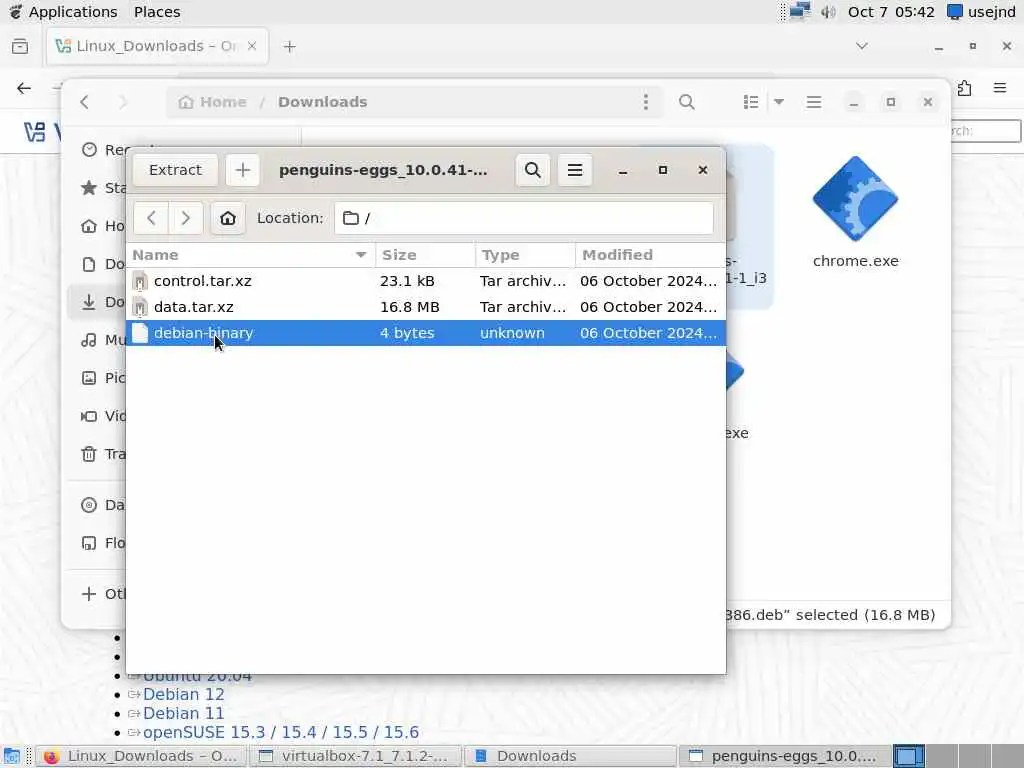Viewport: 1024px width, 768px height.
Task: Click the volume icon in system tray
Action: tap(828, 12)
